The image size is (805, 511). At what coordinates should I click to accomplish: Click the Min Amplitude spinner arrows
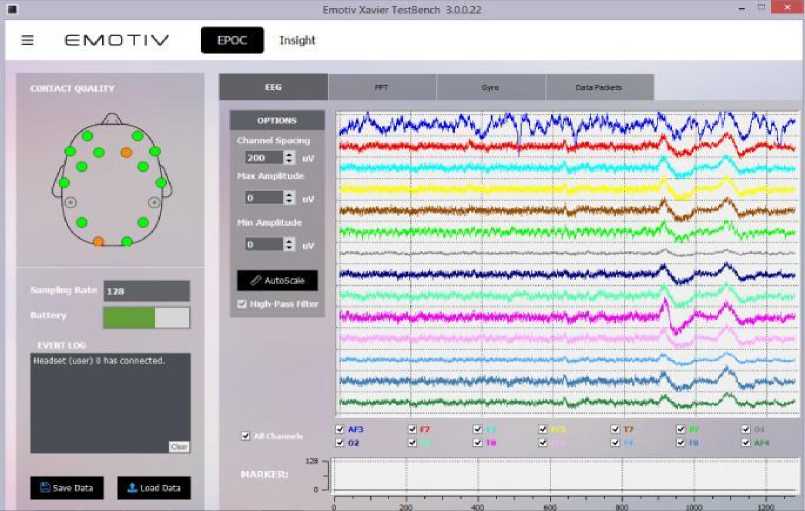[289, 244]
